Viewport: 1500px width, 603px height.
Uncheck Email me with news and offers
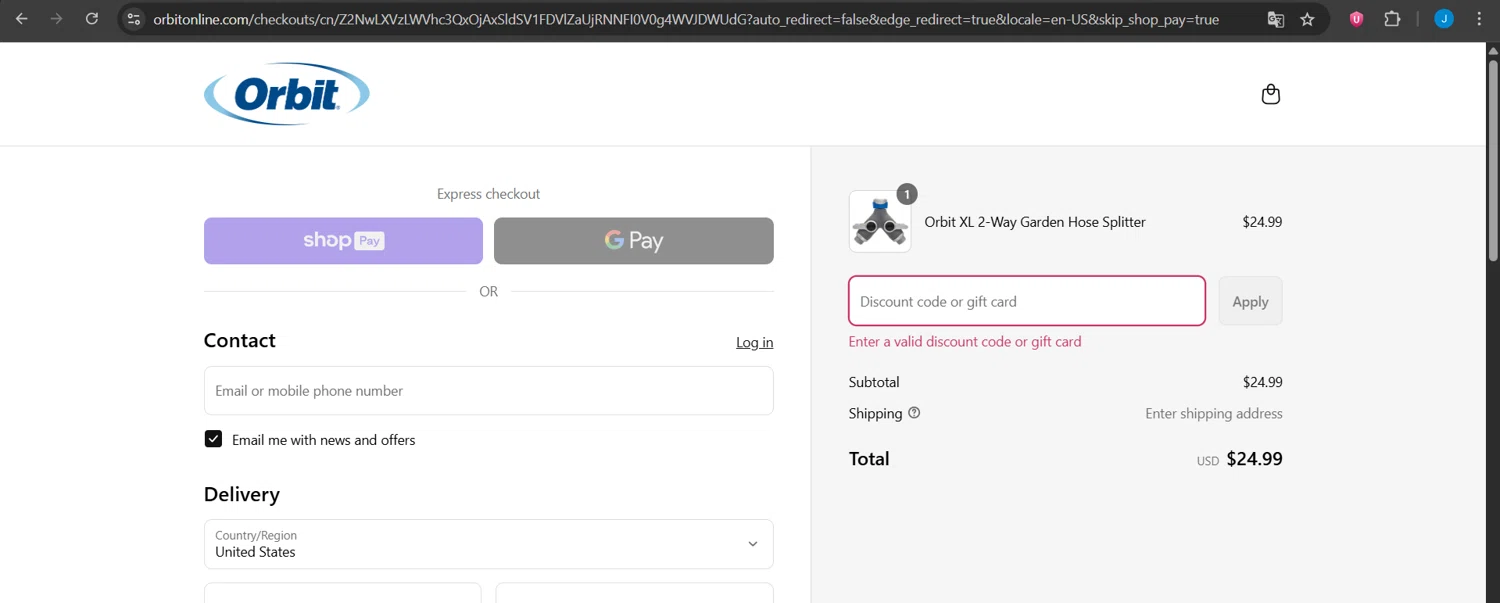pos(213,439)
